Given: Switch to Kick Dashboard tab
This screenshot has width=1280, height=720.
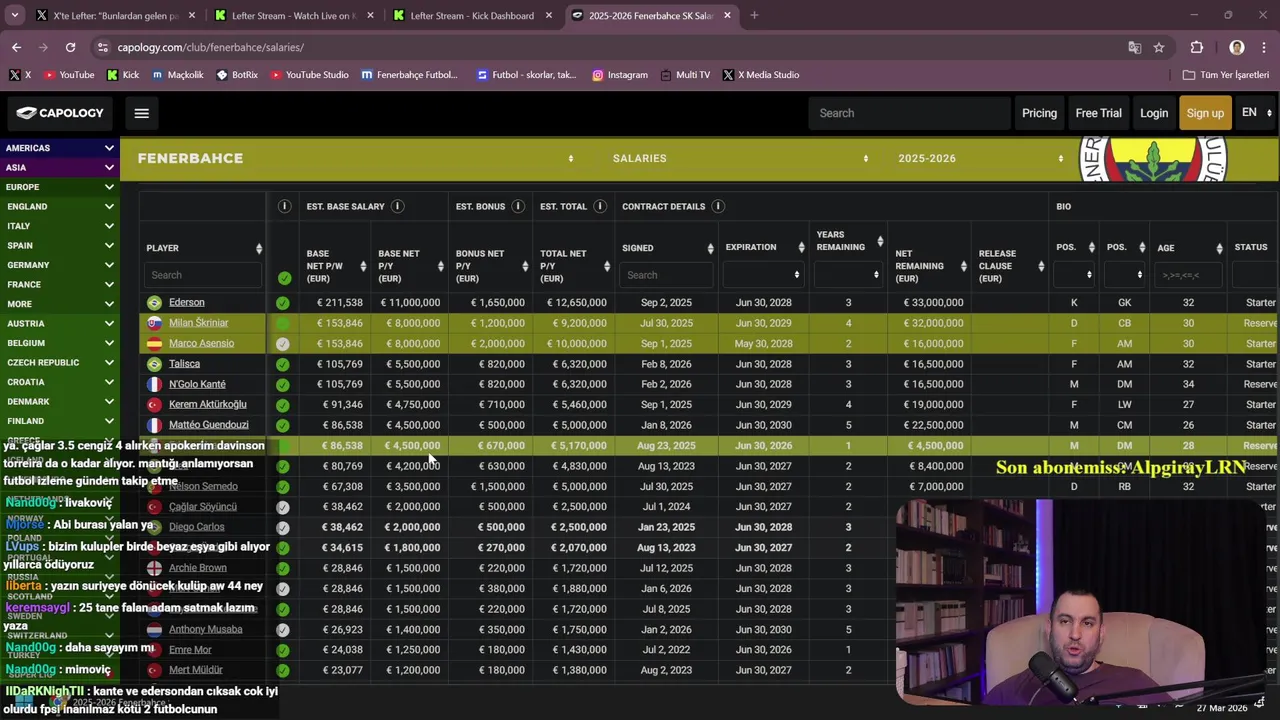Looking at the screenshot, I should [472, 15].
